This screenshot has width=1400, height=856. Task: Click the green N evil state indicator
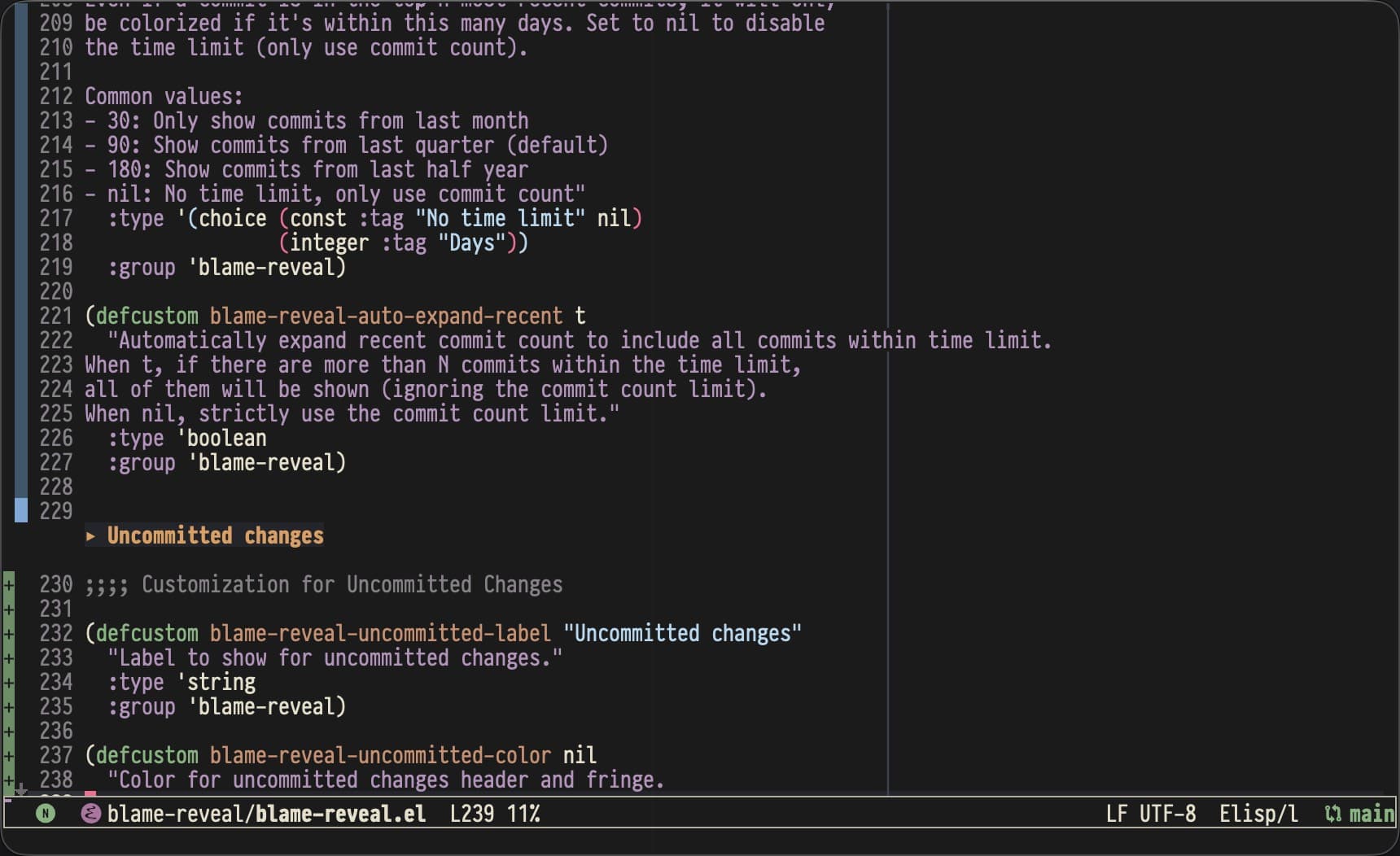[x=46, y=813]
